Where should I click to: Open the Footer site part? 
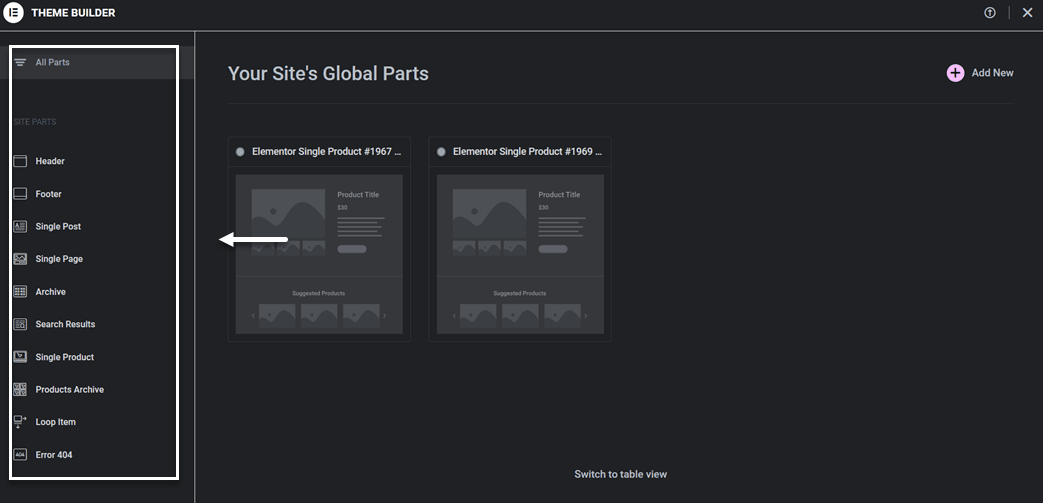pyautogui.click(x=49, y=194)
